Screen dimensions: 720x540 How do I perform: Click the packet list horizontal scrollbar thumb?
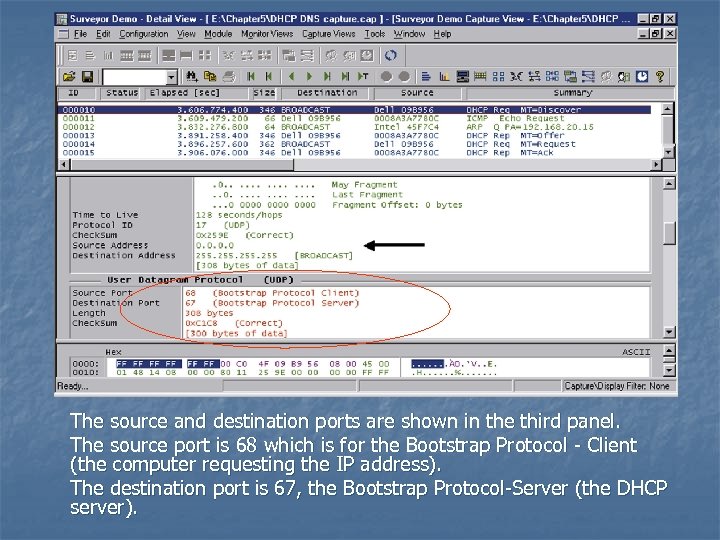(181, 164)
